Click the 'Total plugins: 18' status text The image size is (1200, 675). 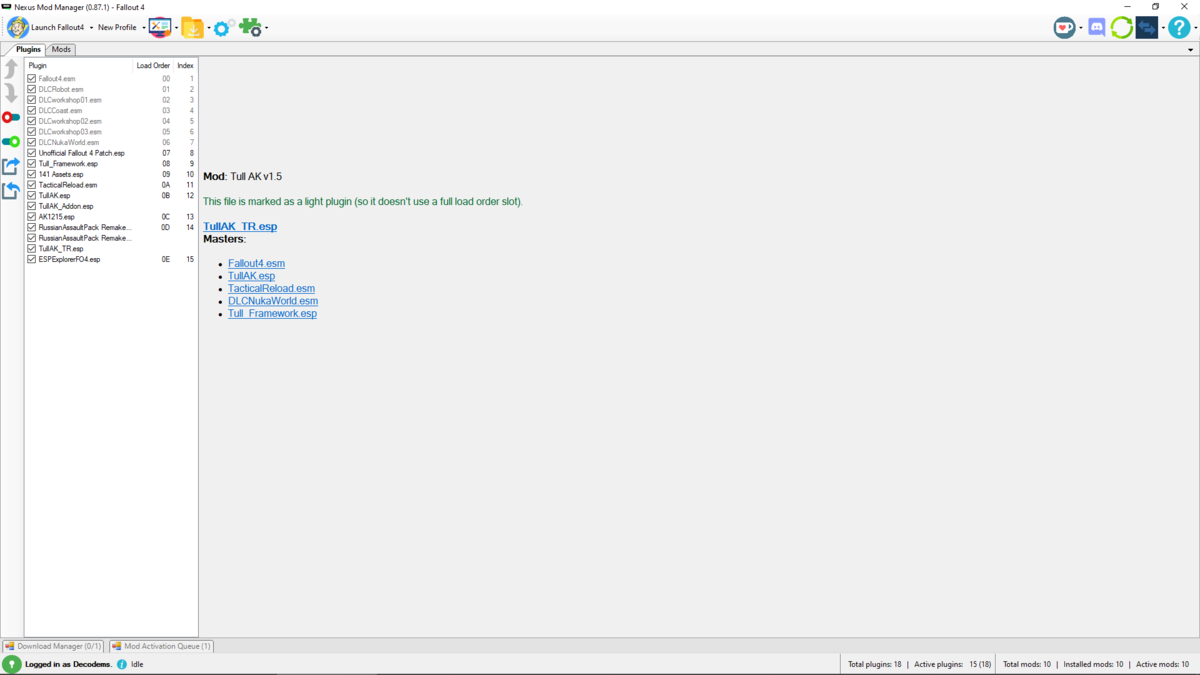[x=874, y=664]
